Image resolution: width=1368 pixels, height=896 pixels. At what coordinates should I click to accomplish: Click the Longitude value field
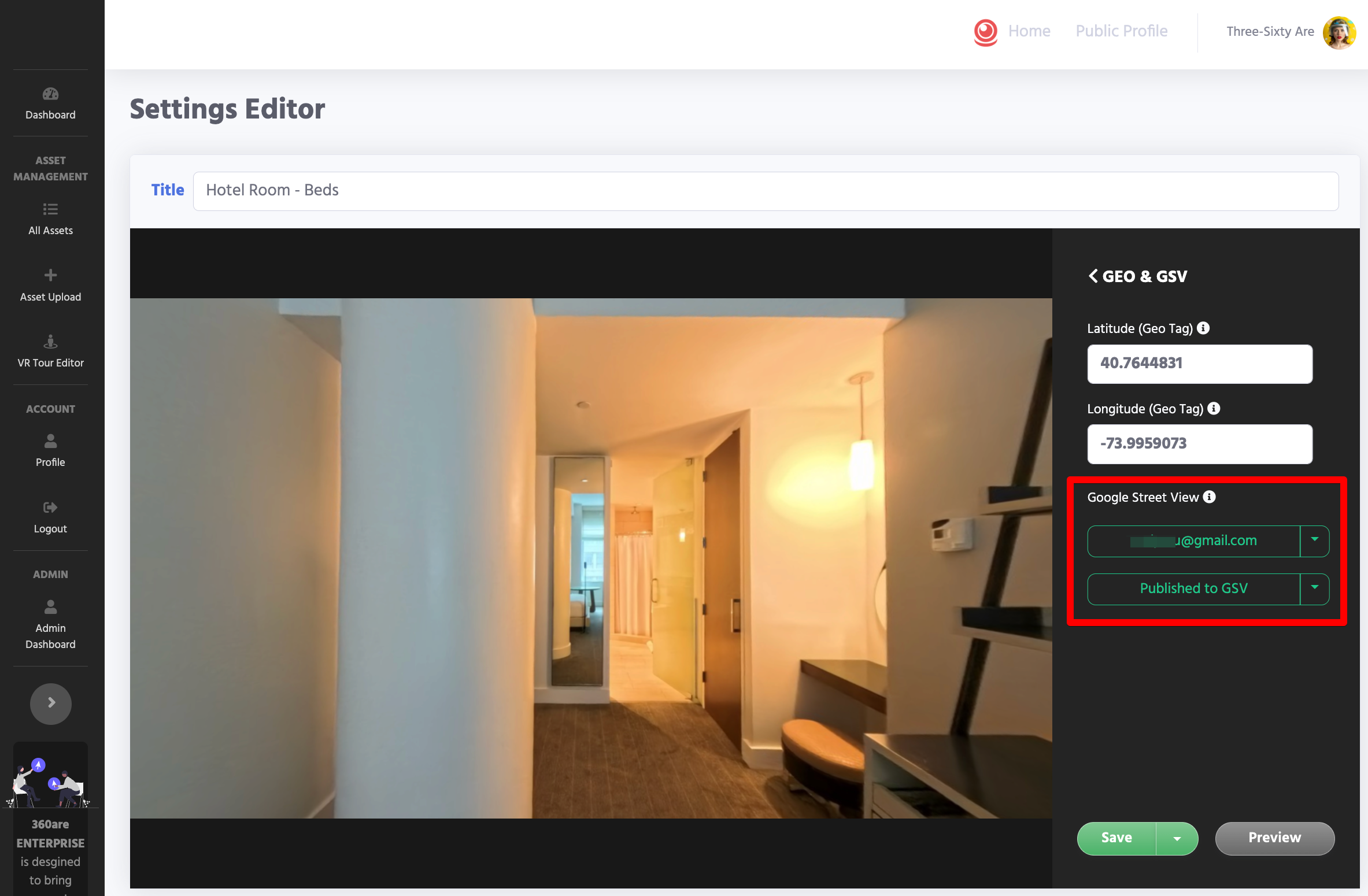(x=1200, y=444)
